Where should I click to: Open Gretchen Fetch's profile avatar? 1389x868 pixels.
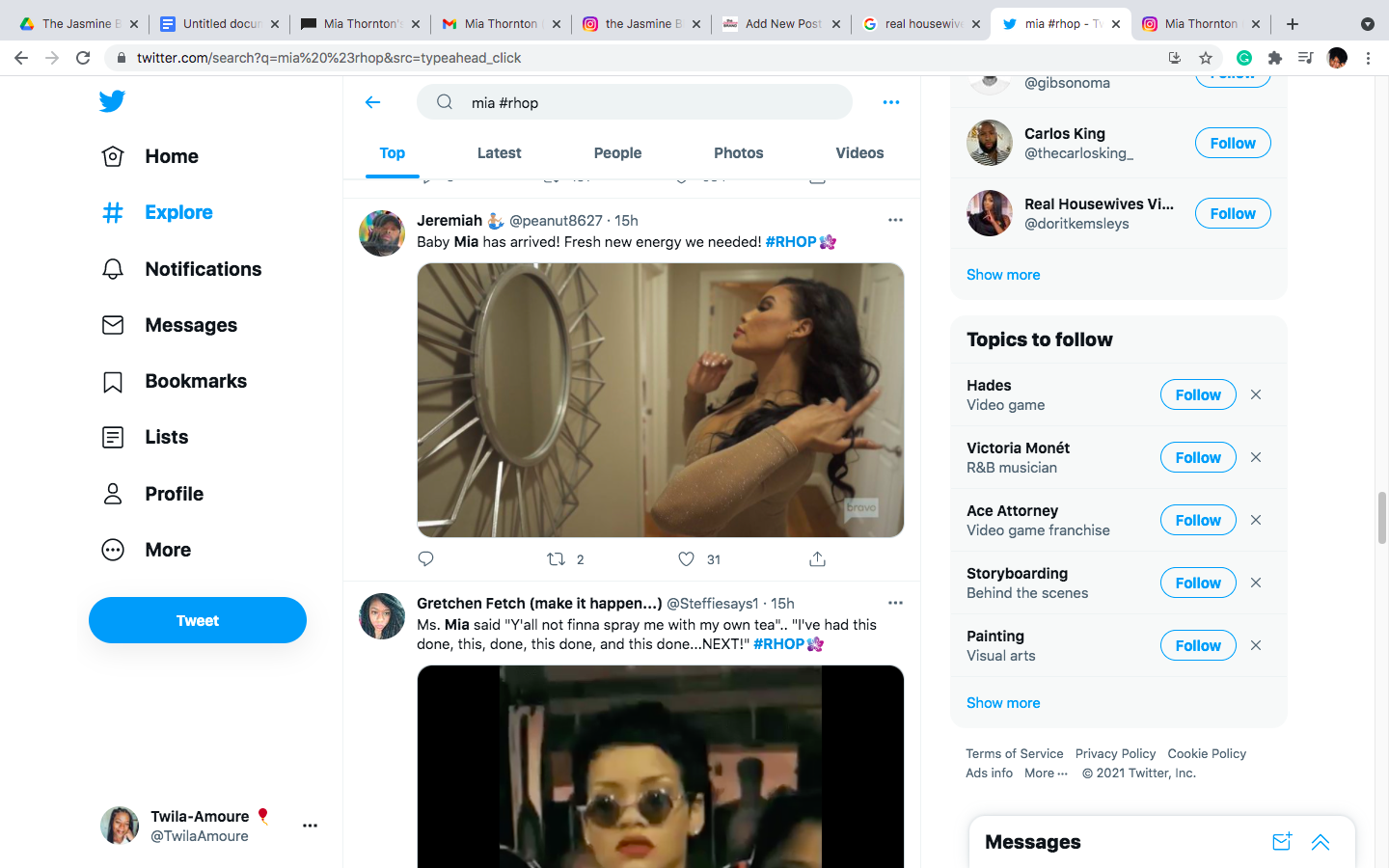382,616
